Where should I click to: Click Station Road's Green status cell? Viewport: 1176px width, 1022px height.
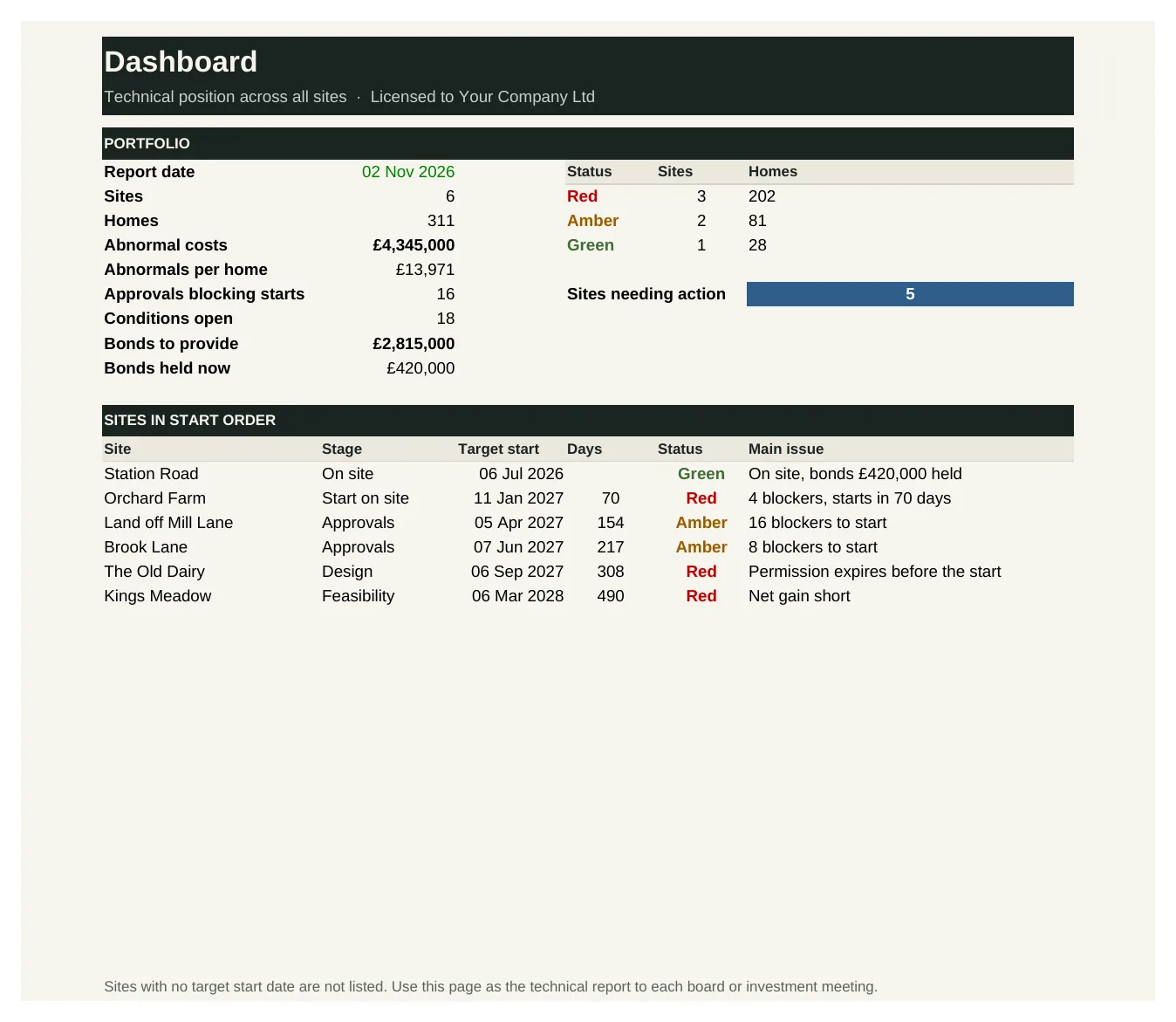pyautogui.click(x=701, y=474)
